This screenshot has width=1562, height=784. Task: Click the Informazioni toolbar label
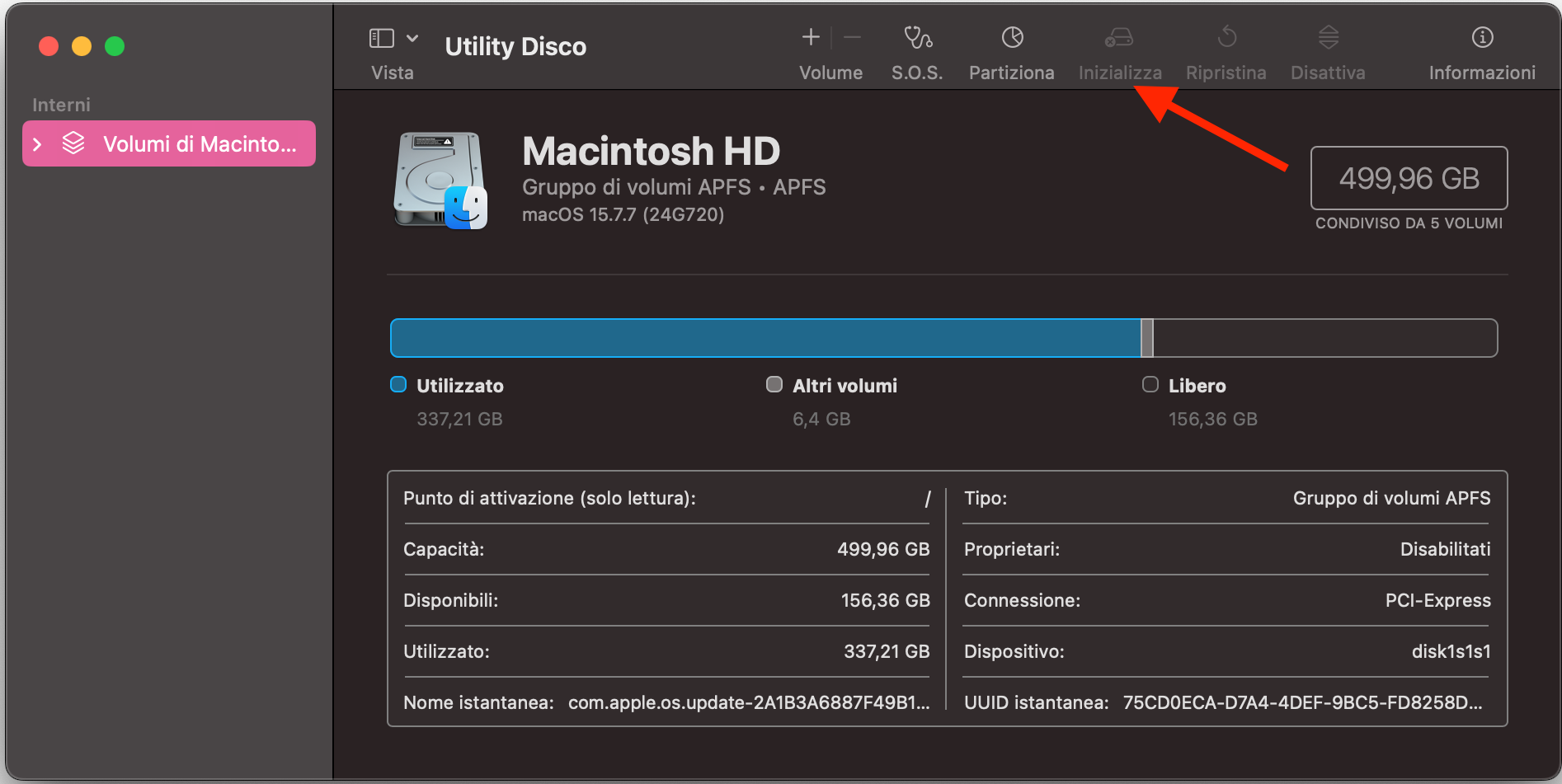1482,73
